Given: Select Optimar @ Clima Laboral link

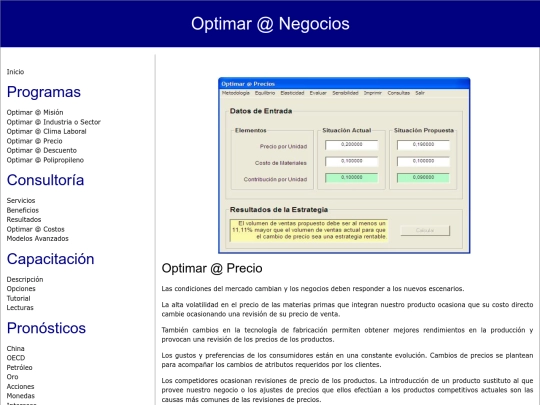Looking at the screenshot, I should (x=46, y=131).
